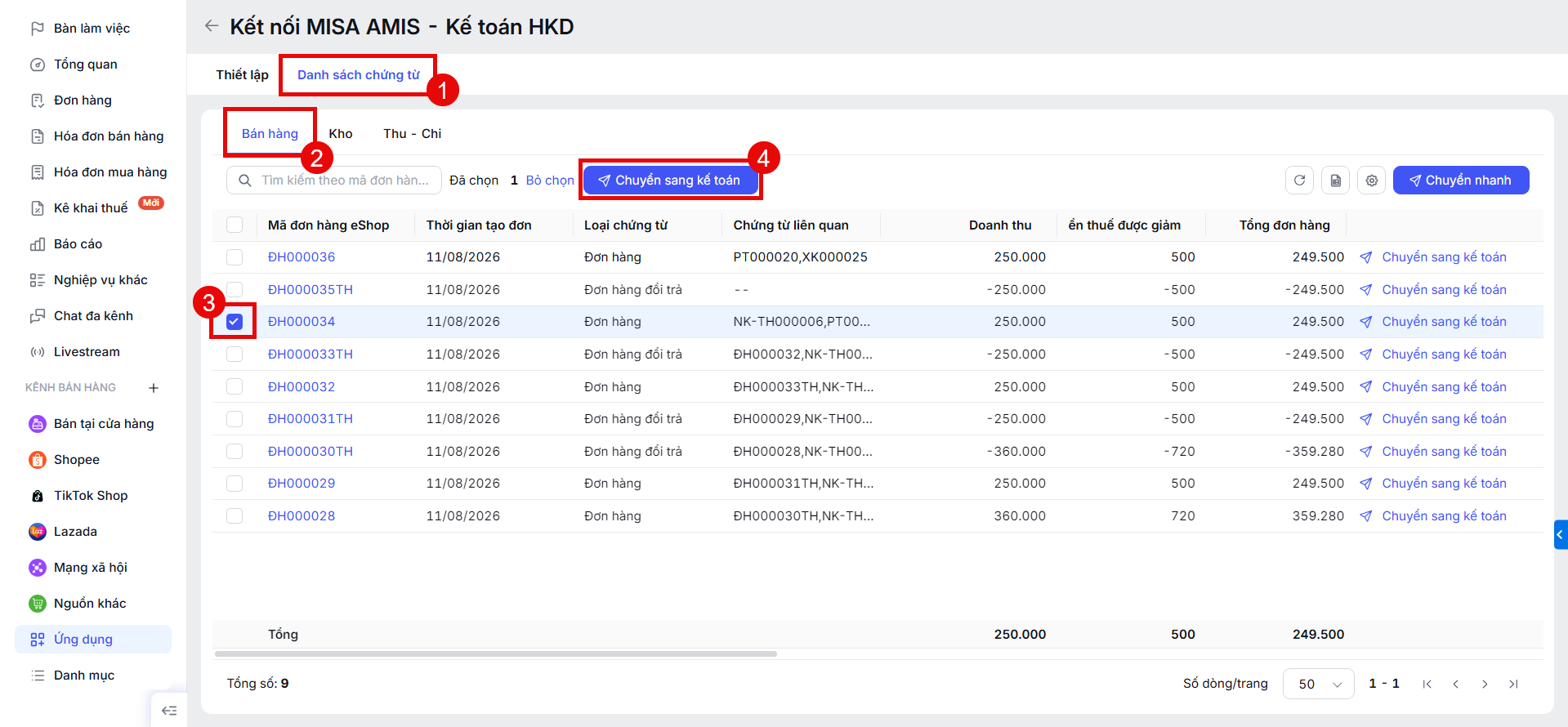This screenshot has height=727, width=1568.
Task: Go to the next page
Action: click(x=1485, y=685)
